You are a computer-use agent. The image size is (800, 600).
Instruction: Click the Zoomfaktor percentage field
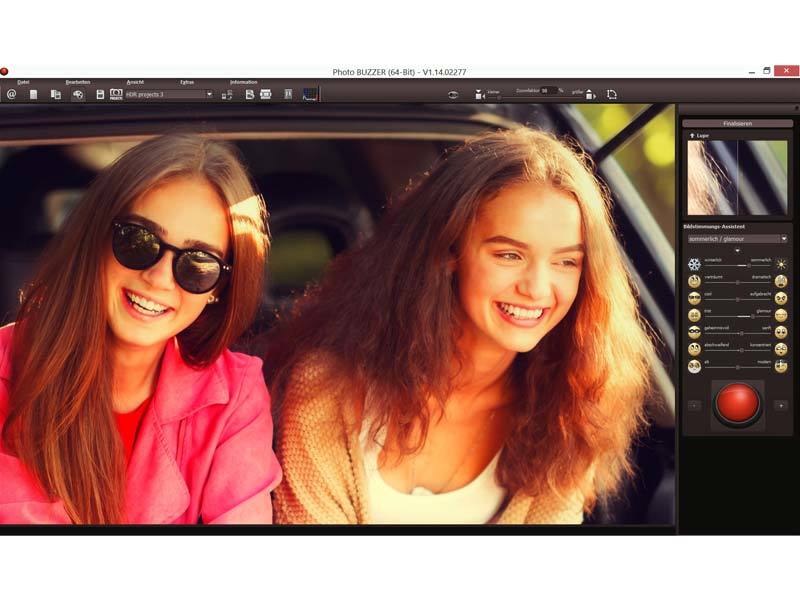[x=548, y=91]
